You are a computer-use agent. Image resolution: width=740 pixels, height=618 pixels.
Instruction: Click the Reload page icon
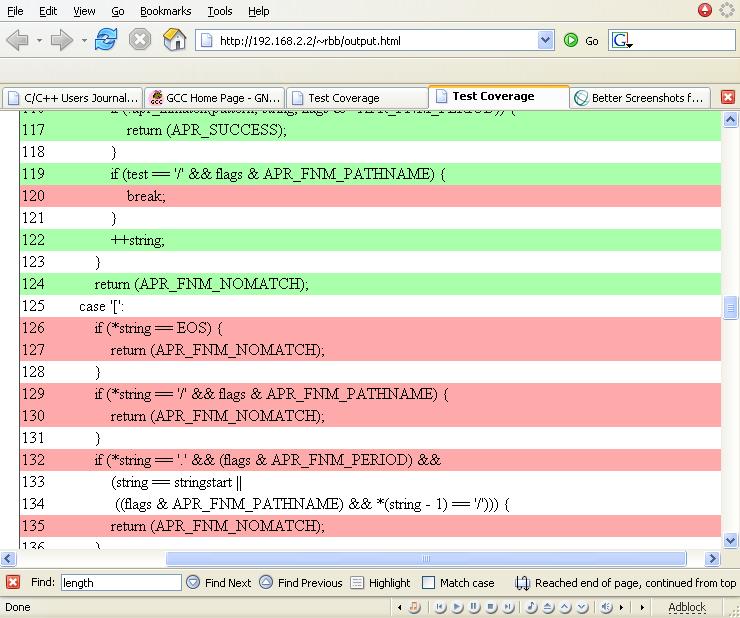107,40
